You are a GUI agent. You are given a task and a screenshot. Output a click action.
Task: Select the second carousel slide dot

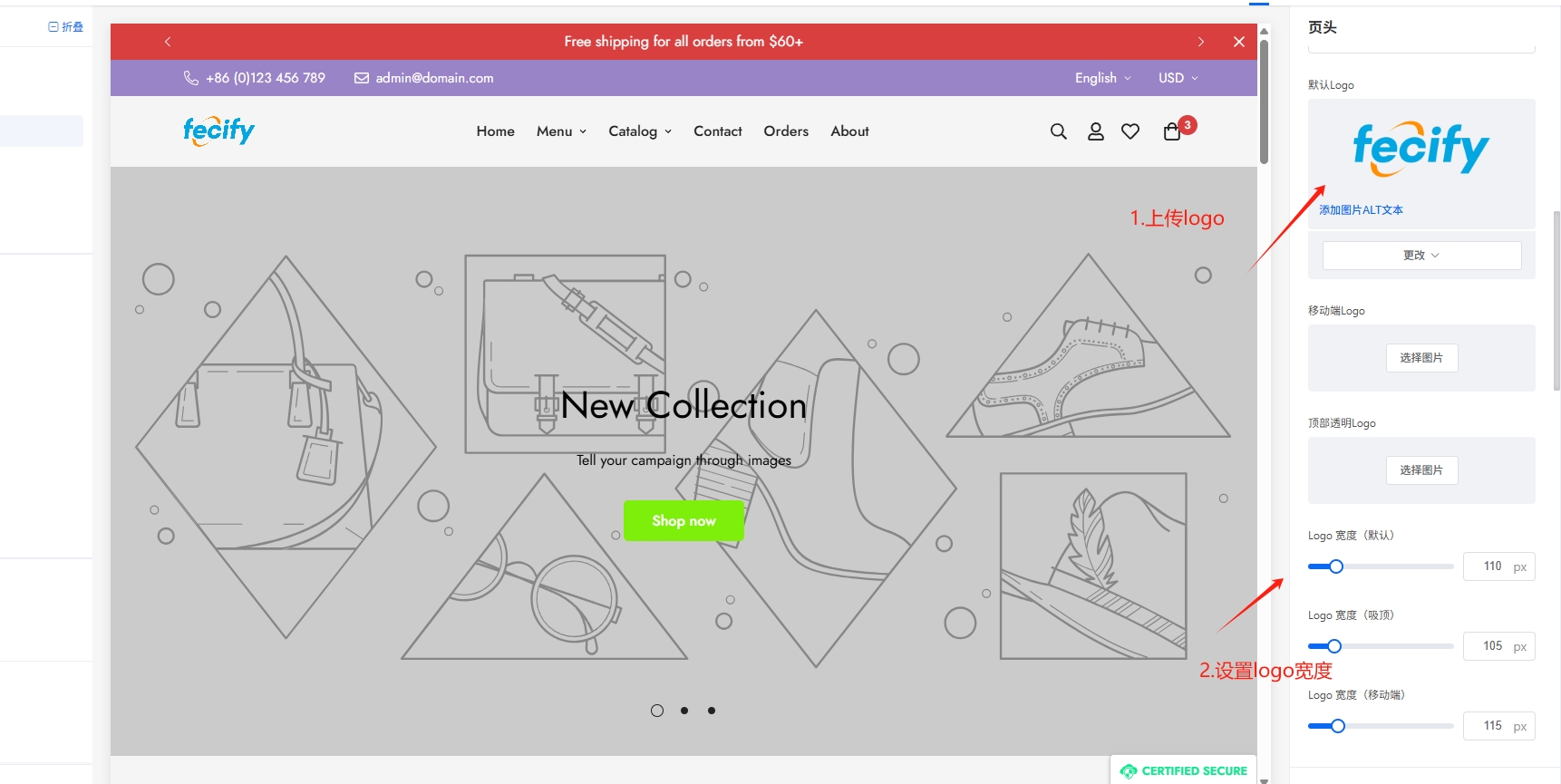684,711
